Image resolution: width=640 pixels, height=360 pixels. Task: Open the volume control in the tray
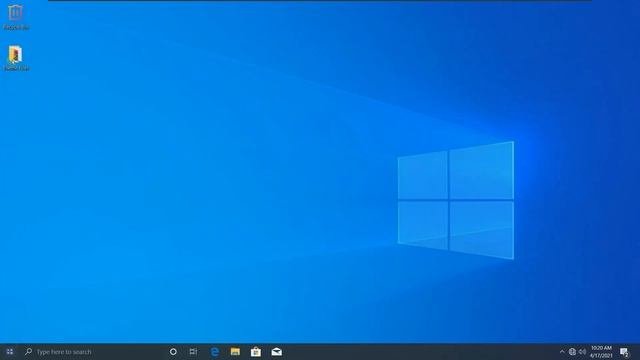tap(582, 351)
